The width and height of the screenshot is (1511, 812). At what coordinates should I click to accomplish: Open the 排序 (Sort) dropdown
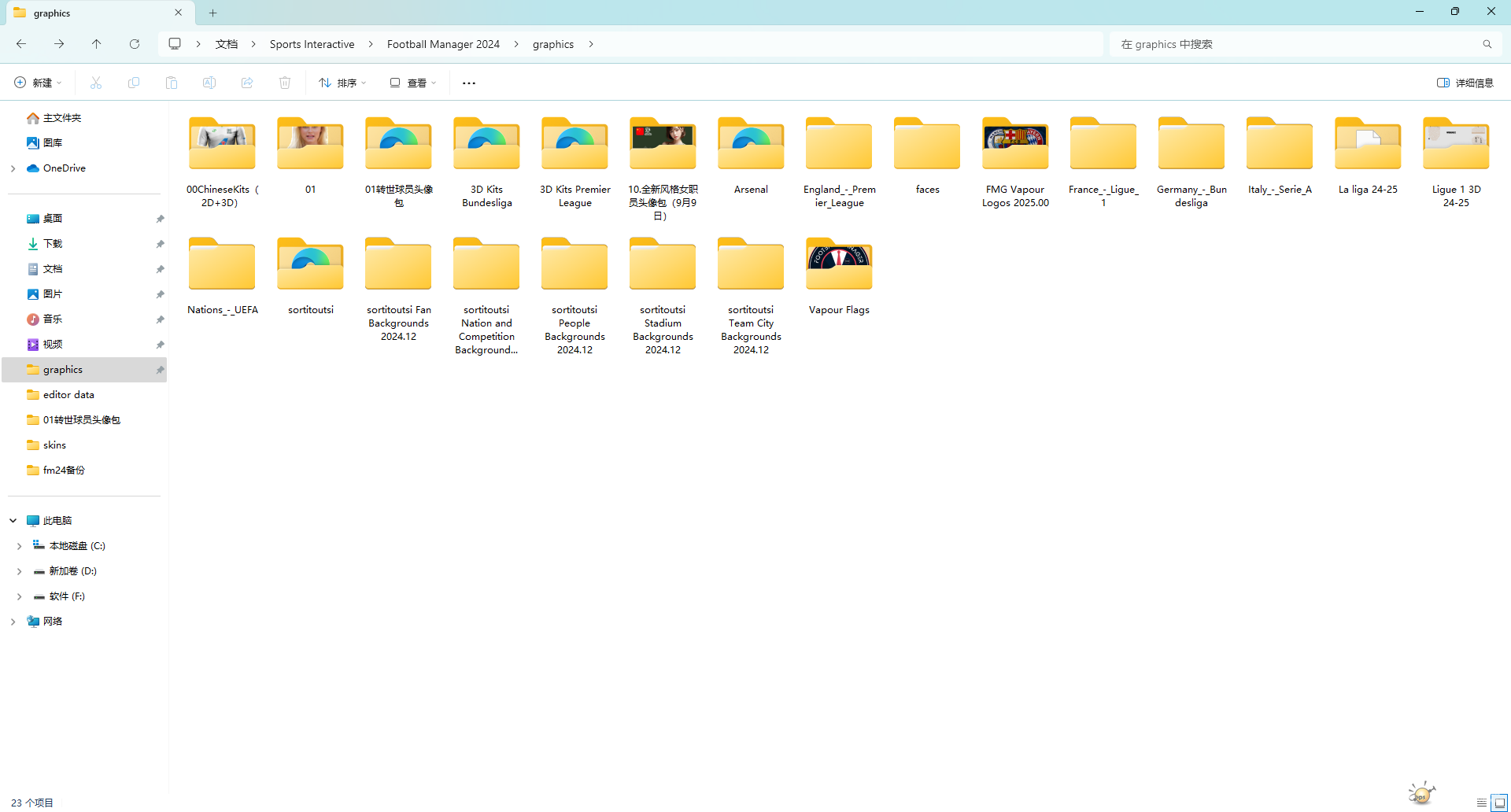(342, 83)
